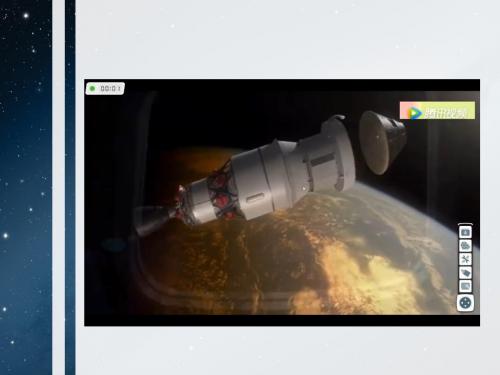
Task: Click the starry blue side panel
Action: tap(26, 187)
